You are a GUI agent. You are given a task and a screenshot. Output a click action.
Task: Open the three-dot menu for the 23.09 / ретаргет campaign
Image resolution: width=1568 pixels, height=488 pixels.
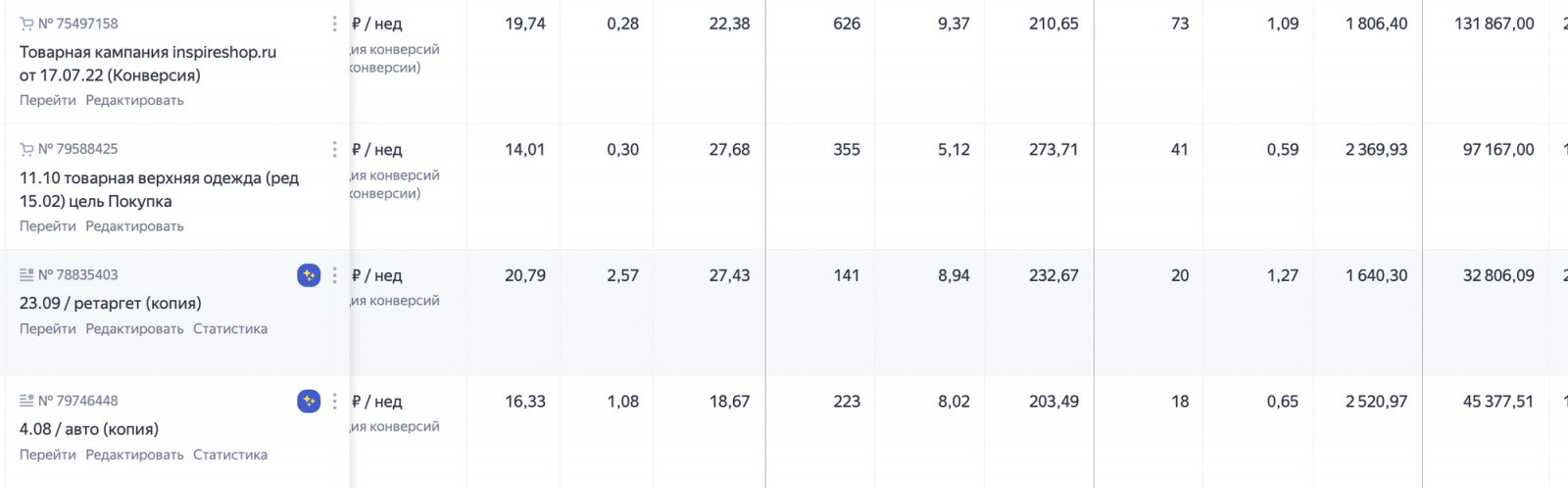(x=334, y=275)
